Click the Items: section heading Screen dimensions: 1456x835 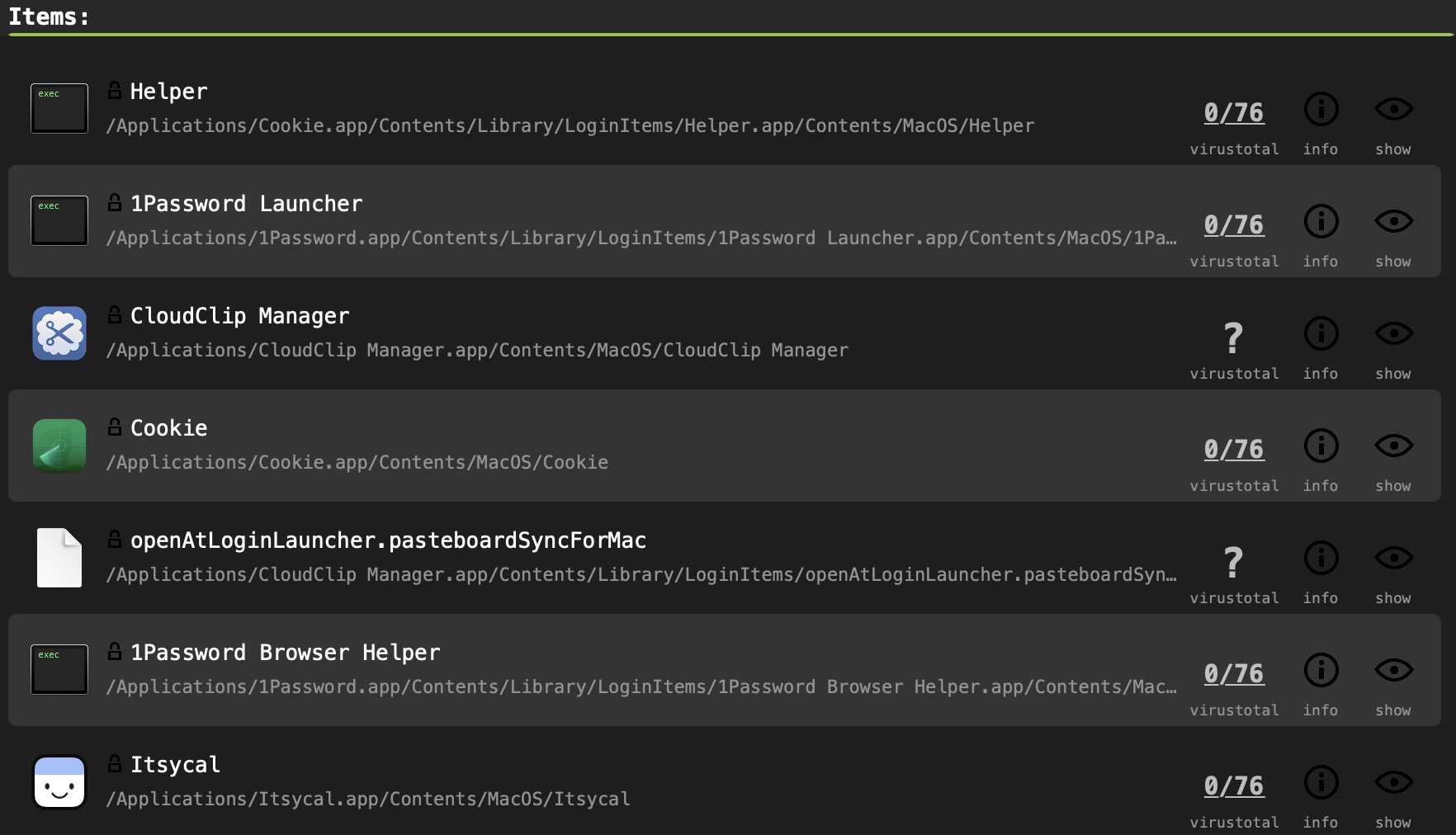pos(49,17)
